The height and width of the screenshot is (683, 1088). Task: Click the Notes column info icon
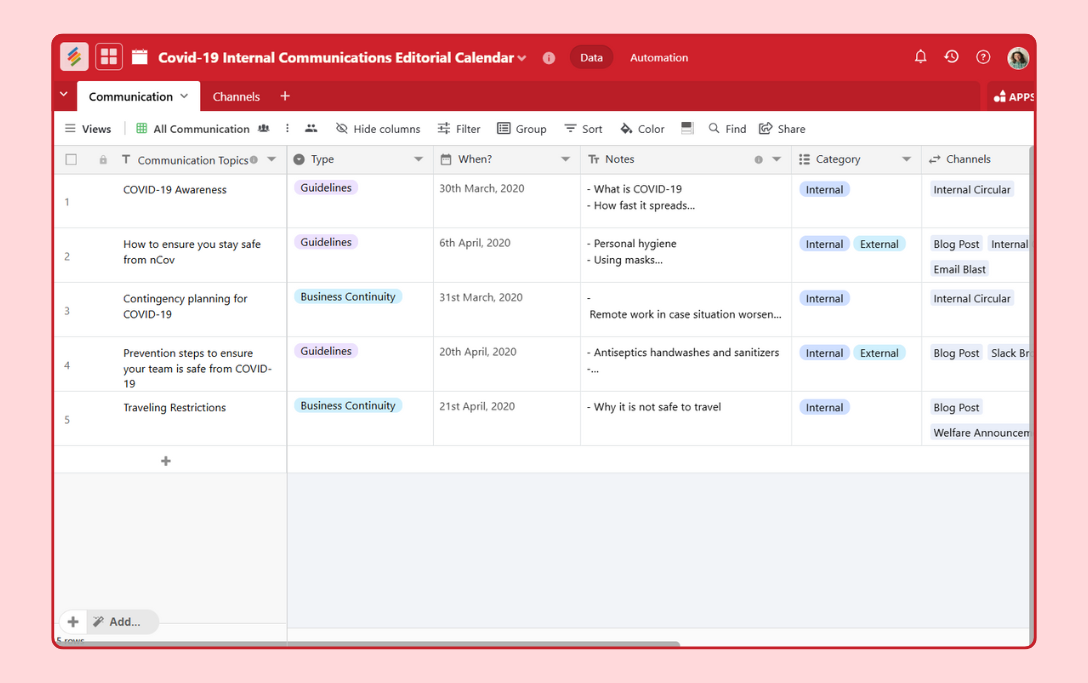coord(758,160)
